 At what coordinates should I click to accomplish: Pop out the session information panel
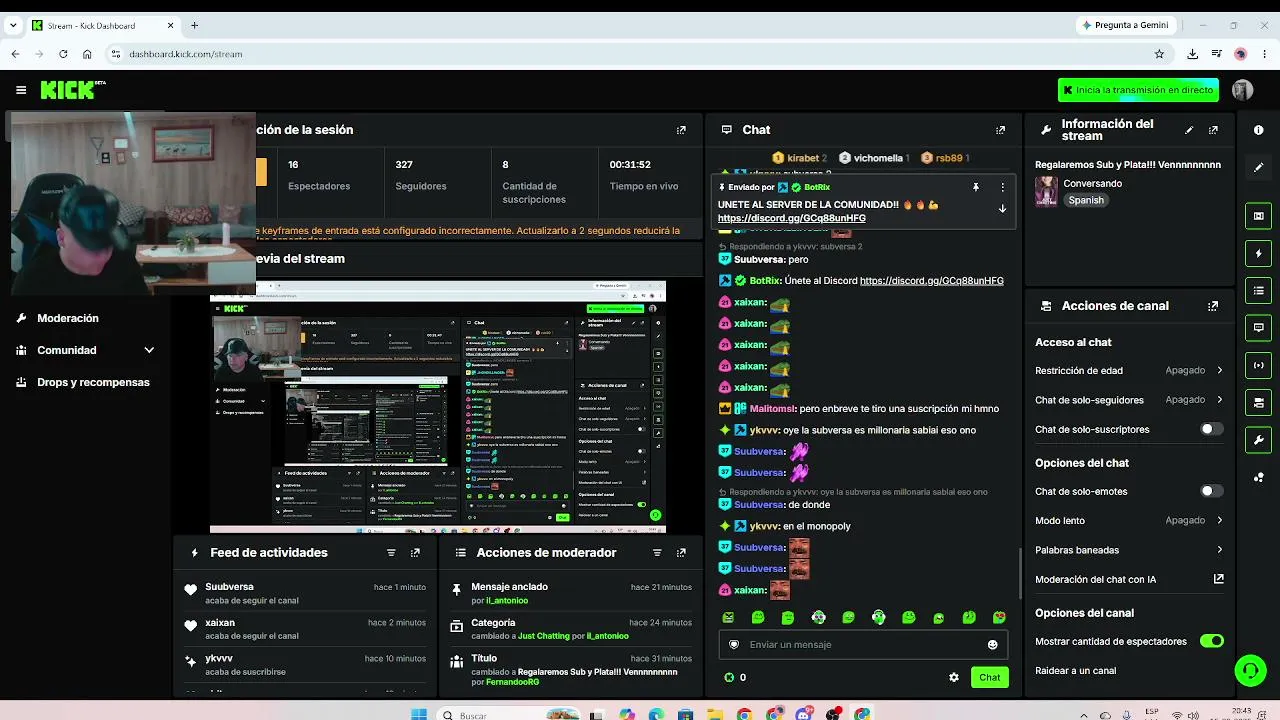681,130
